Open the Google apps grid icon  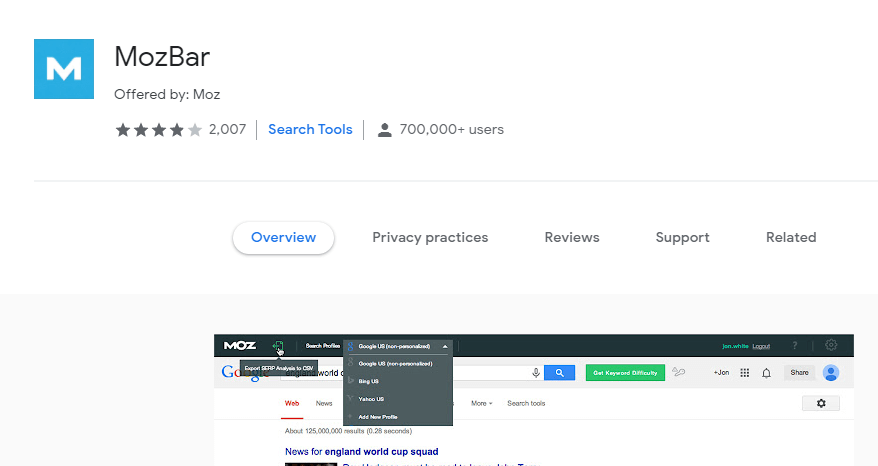pos(744,372)
